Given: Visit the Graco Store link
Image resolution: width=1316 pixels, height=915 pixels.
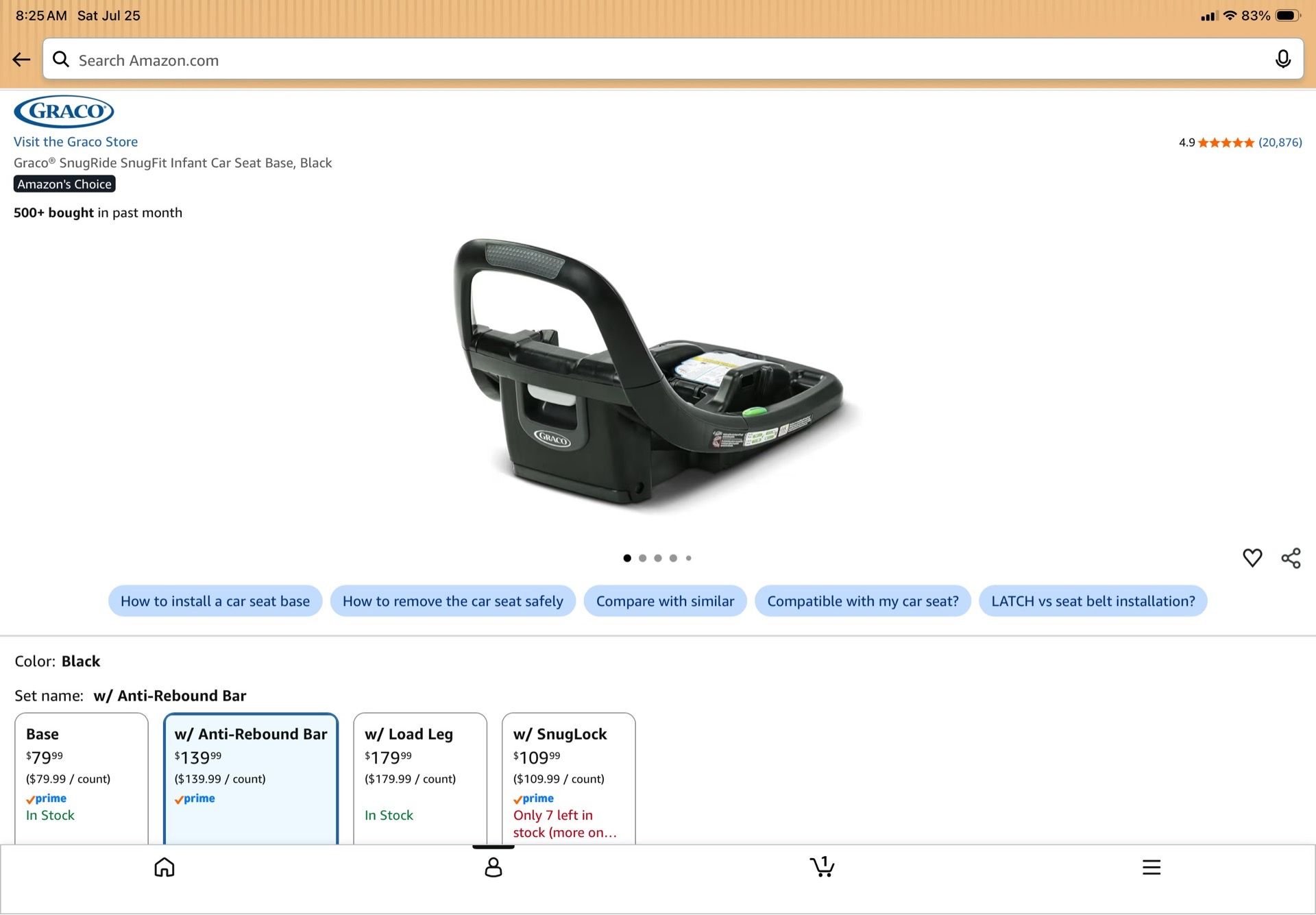Looking at the screenshot, I should pos(75,142).
